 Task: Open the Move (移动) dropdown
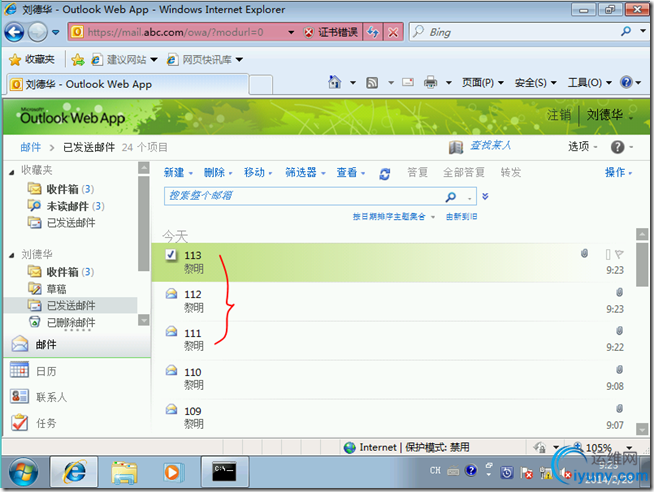[258, 173]
